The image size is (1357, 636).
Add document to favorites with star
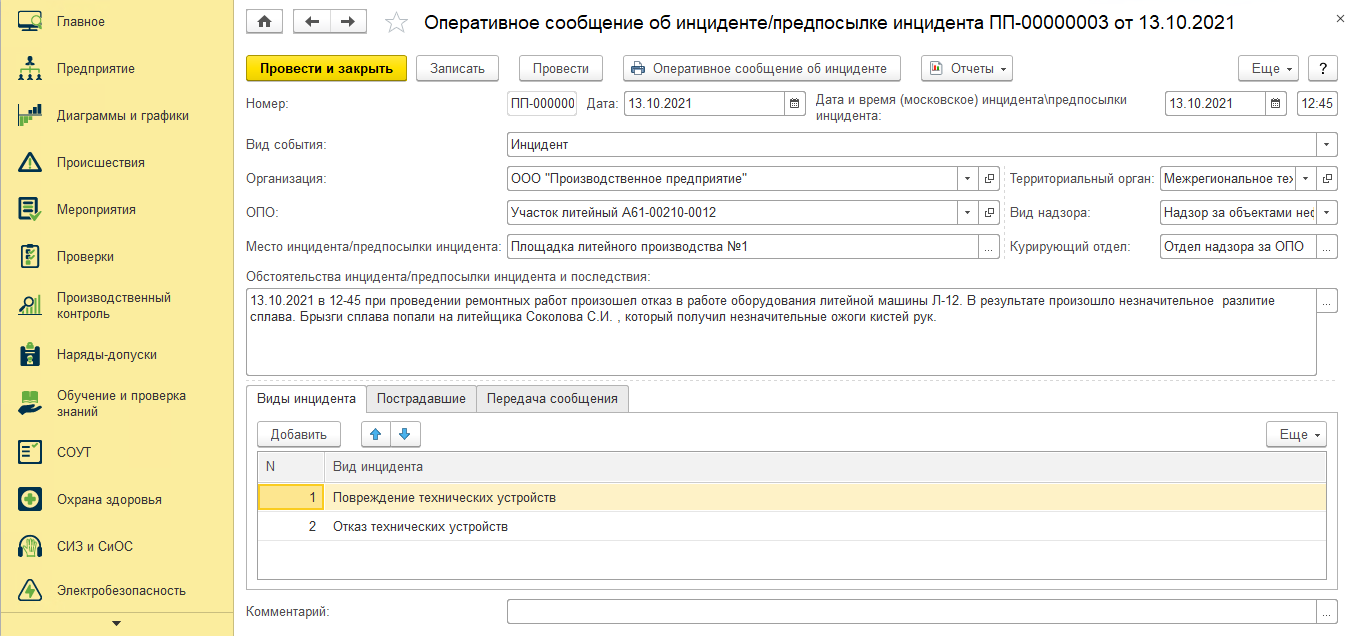(x=396, y=22)
